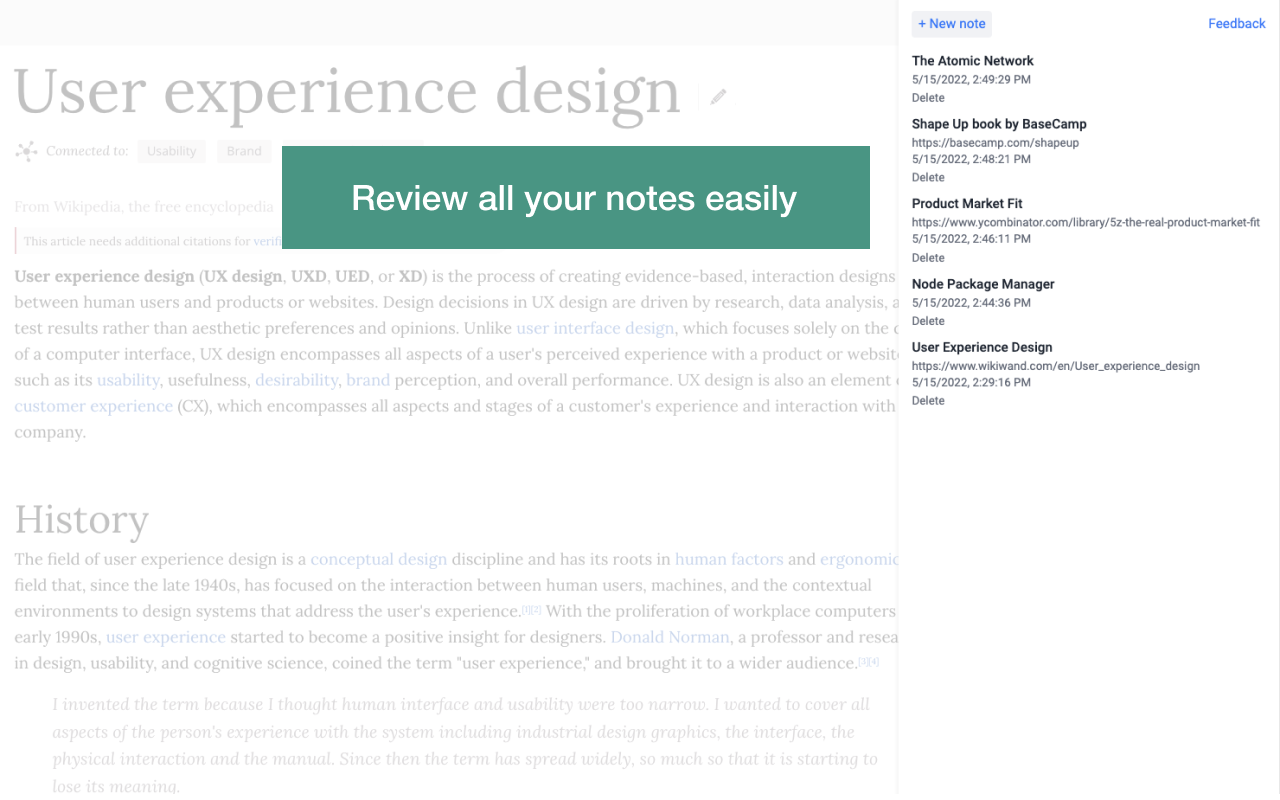Click the timestamp 5/15/2022, 2:49:29 PM
1280x800 pixels.
[971, 79]
